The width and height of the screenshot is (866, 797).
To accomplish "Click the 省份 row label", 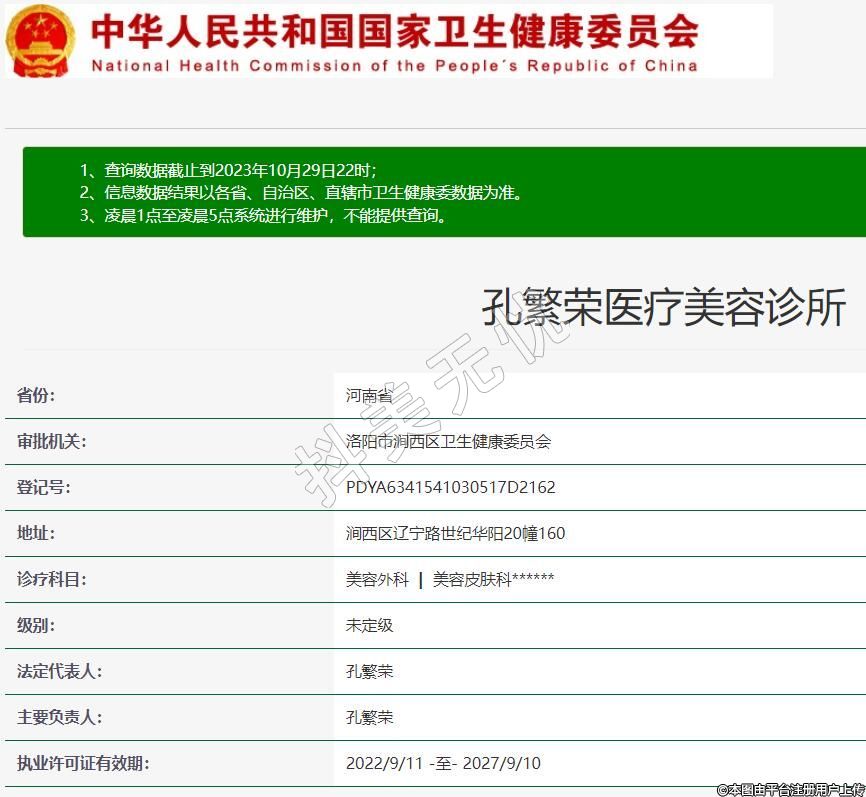I will (36, 395).
